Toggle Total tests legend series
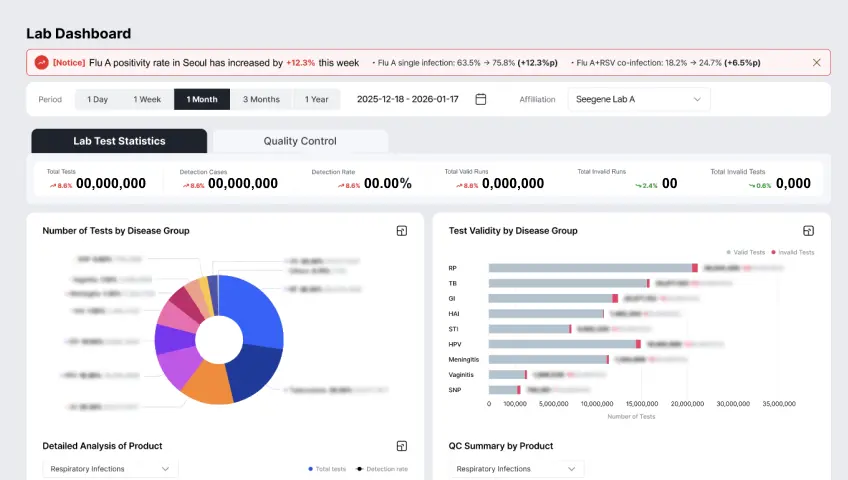Screen dimensions: 848x480 pos(327,469)
